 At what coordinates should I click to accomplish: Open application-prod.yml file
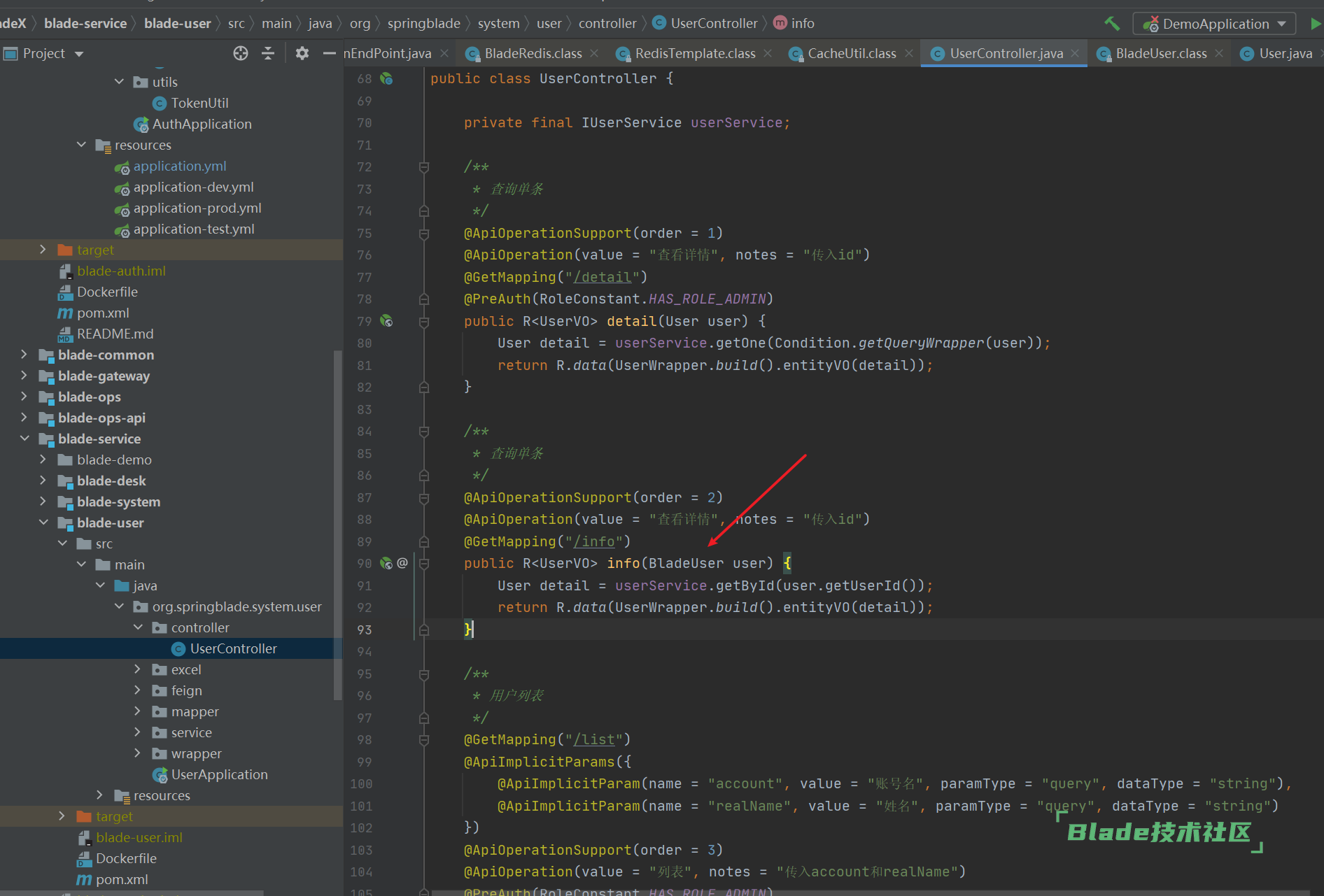(197, 208)
